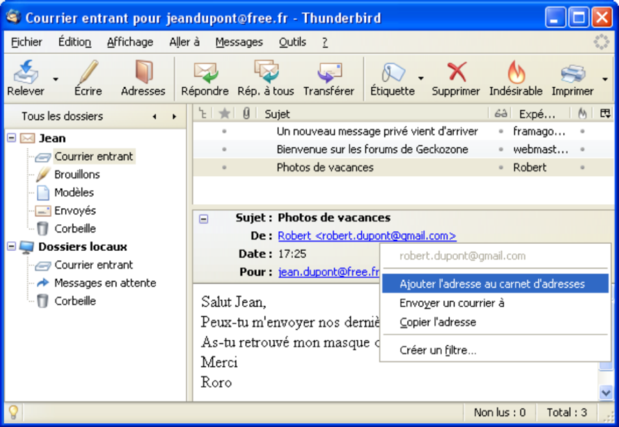This screenshot has height=427, width=619.
Task: Select Ajouter l'adresse au carnet d'adresses
Action: pyautogui.click(x=492, y=284)
